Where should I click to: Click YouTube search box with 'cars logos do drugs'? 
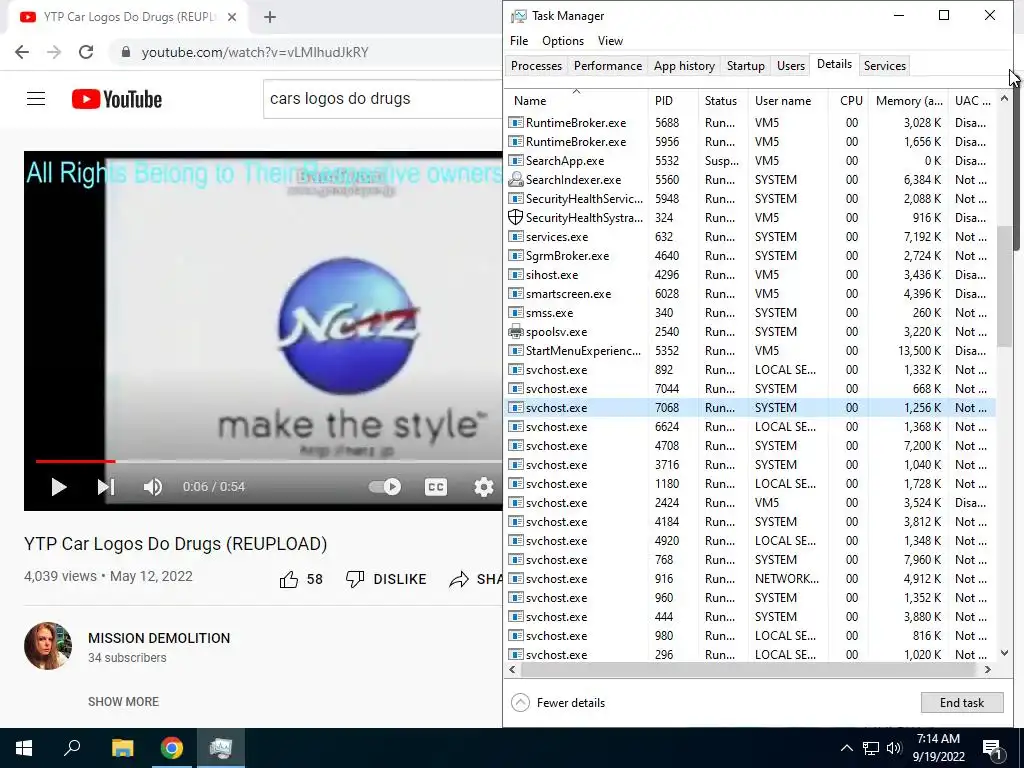383,99
